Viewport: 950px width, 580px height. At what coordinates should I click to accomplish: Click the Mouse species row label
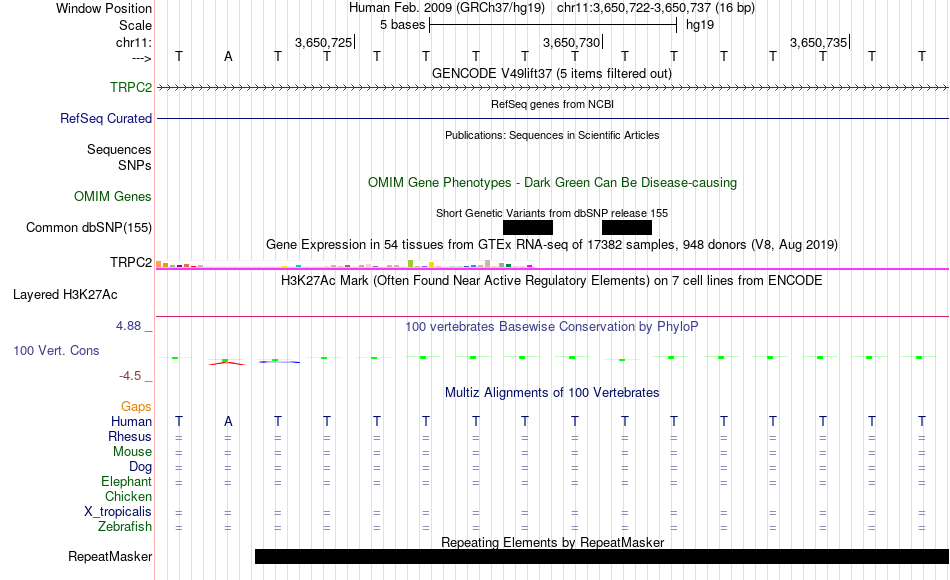coord(132,452)
